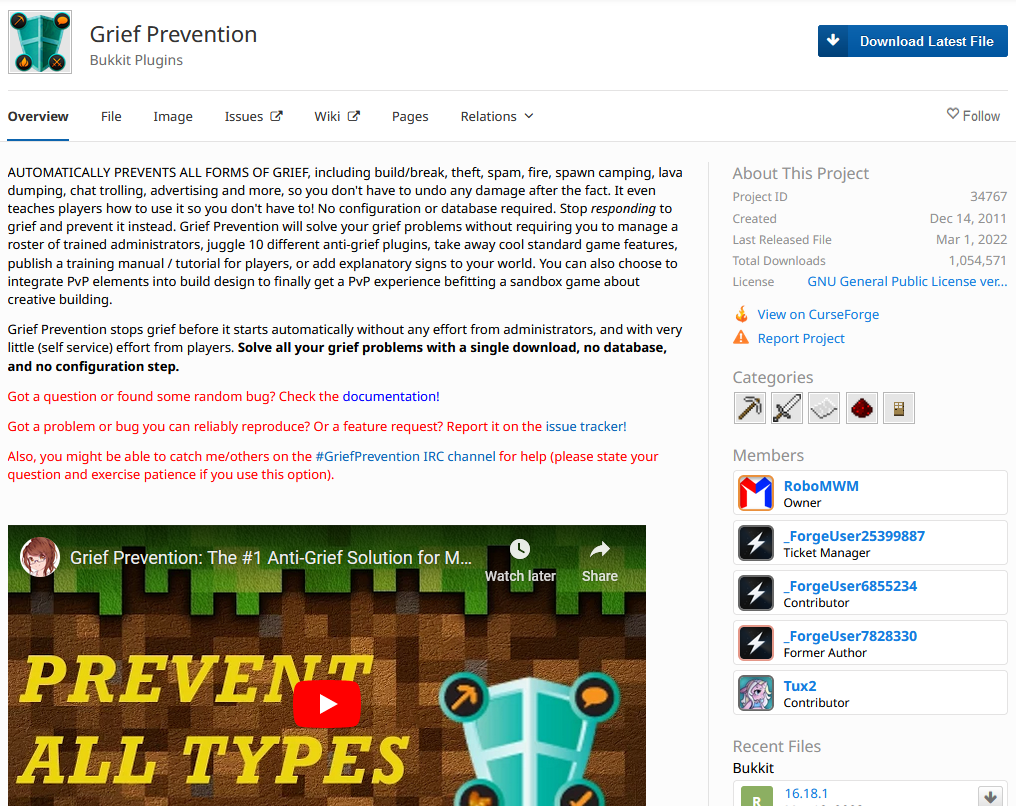1016x806 pixels.
Task: Click the Project ID value 34767
Action: [988, 196]
